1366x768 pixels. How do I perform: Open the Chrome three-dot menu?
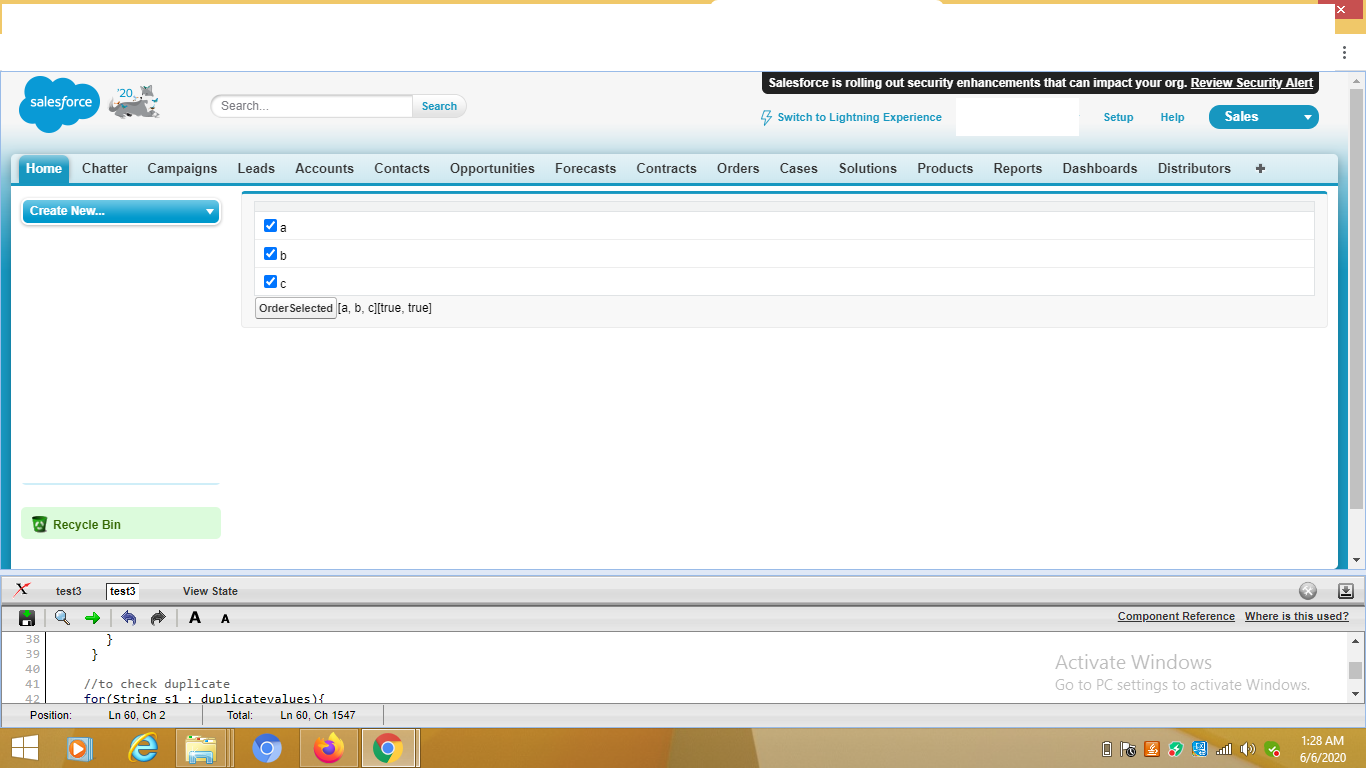1345,52
